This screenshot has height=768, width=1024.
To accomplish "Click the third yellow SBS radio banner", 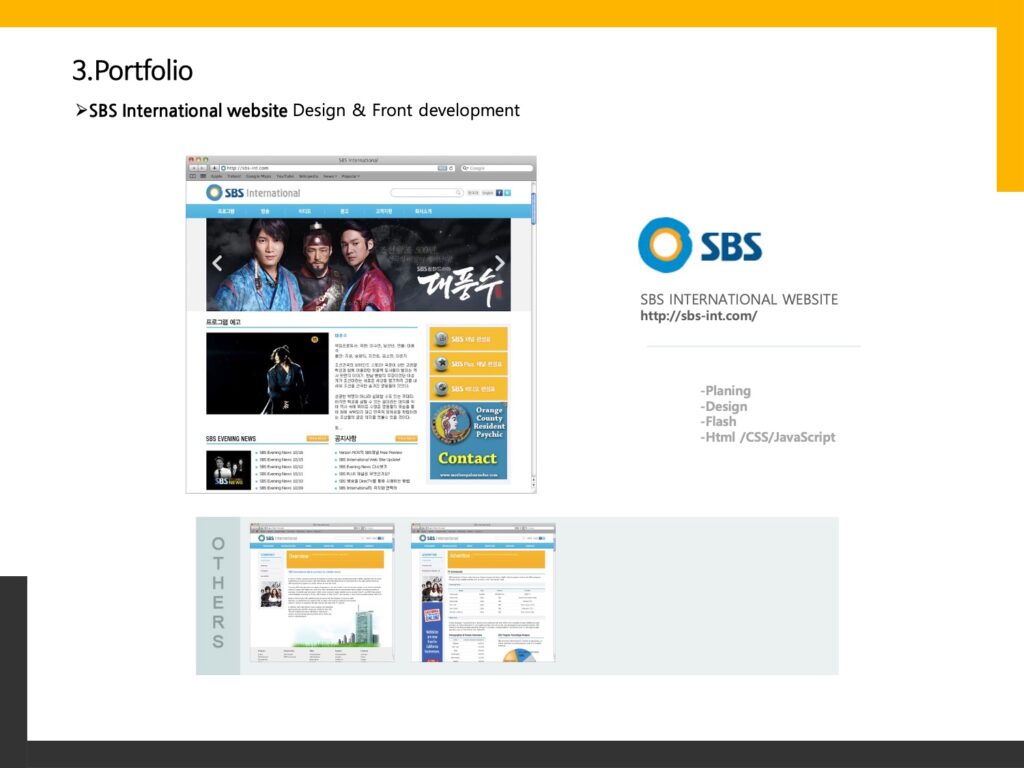I will [469, 388].
